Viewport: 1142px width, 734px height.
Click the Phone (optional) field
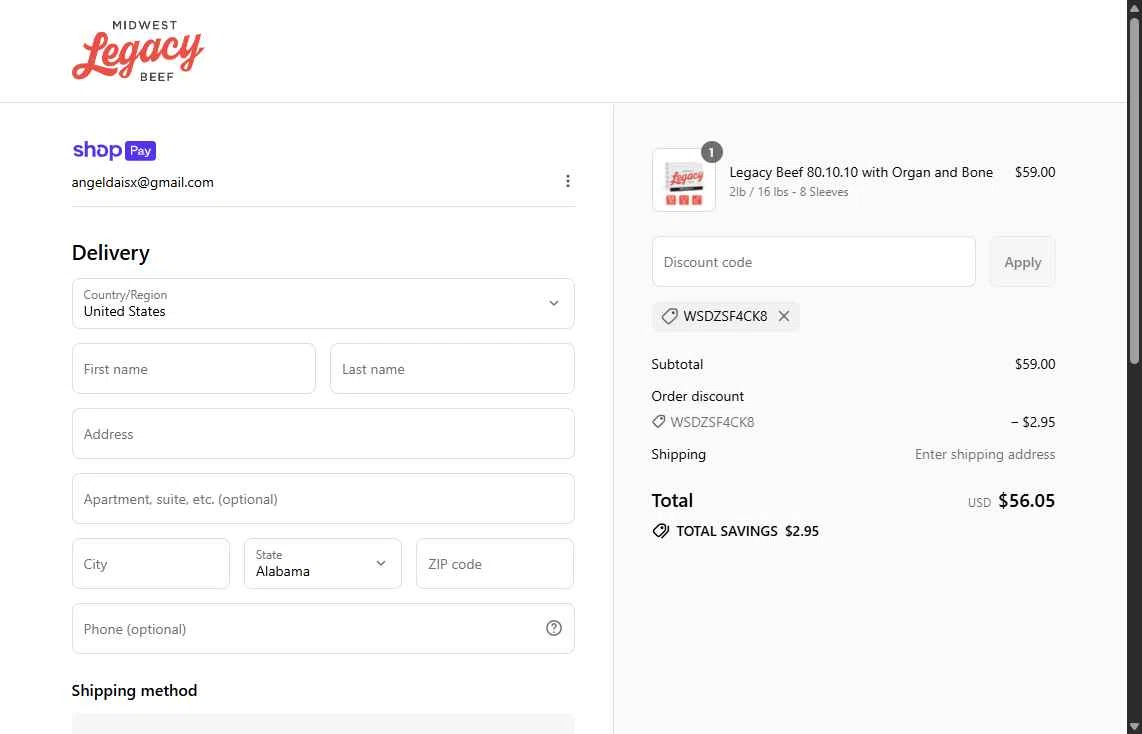pos(323,628)
